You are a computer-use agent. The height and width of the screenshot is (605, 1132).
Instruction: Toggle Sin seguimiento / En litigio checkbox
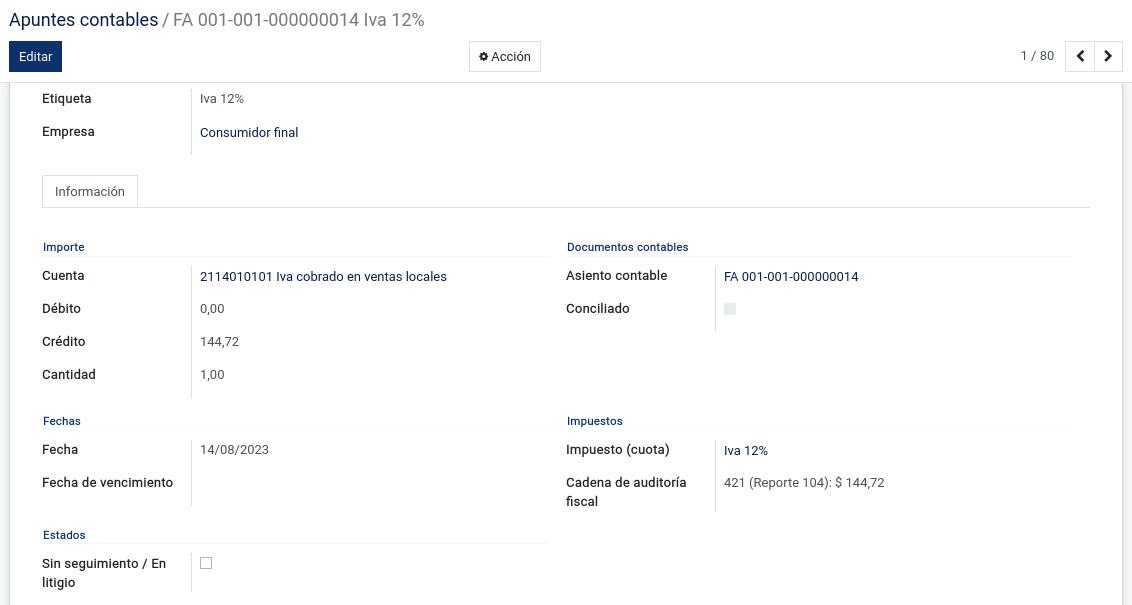pos(206,563)
